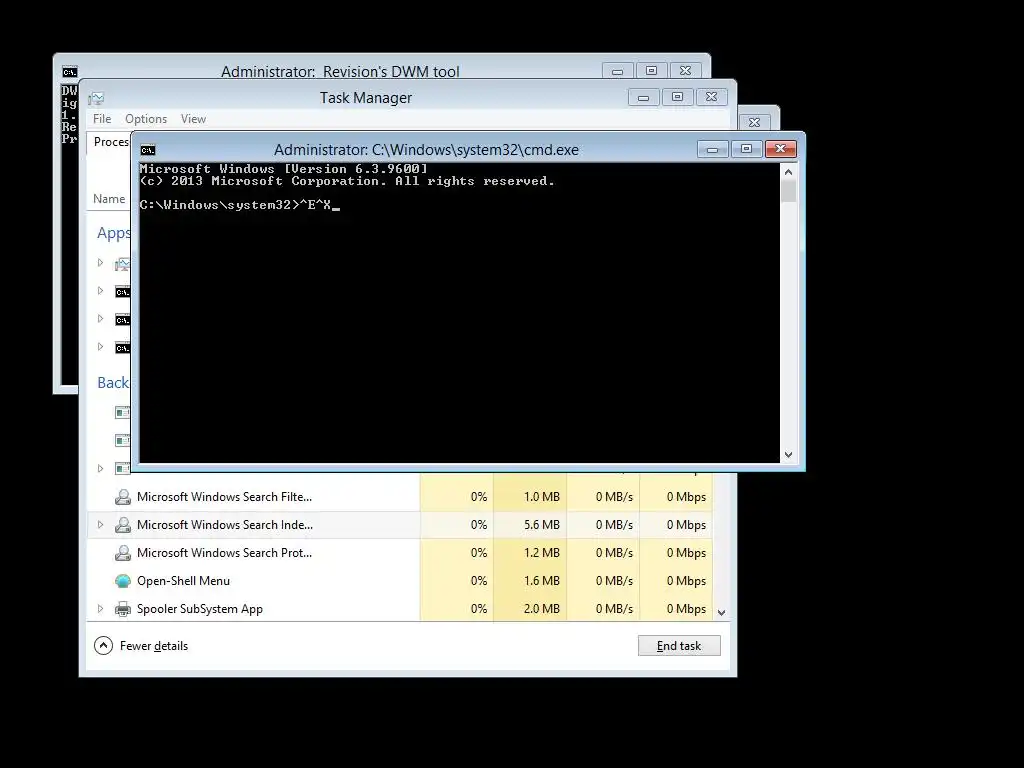Click the DWM tool window console icon
The image size is (1024, 768).
(70, 72)
